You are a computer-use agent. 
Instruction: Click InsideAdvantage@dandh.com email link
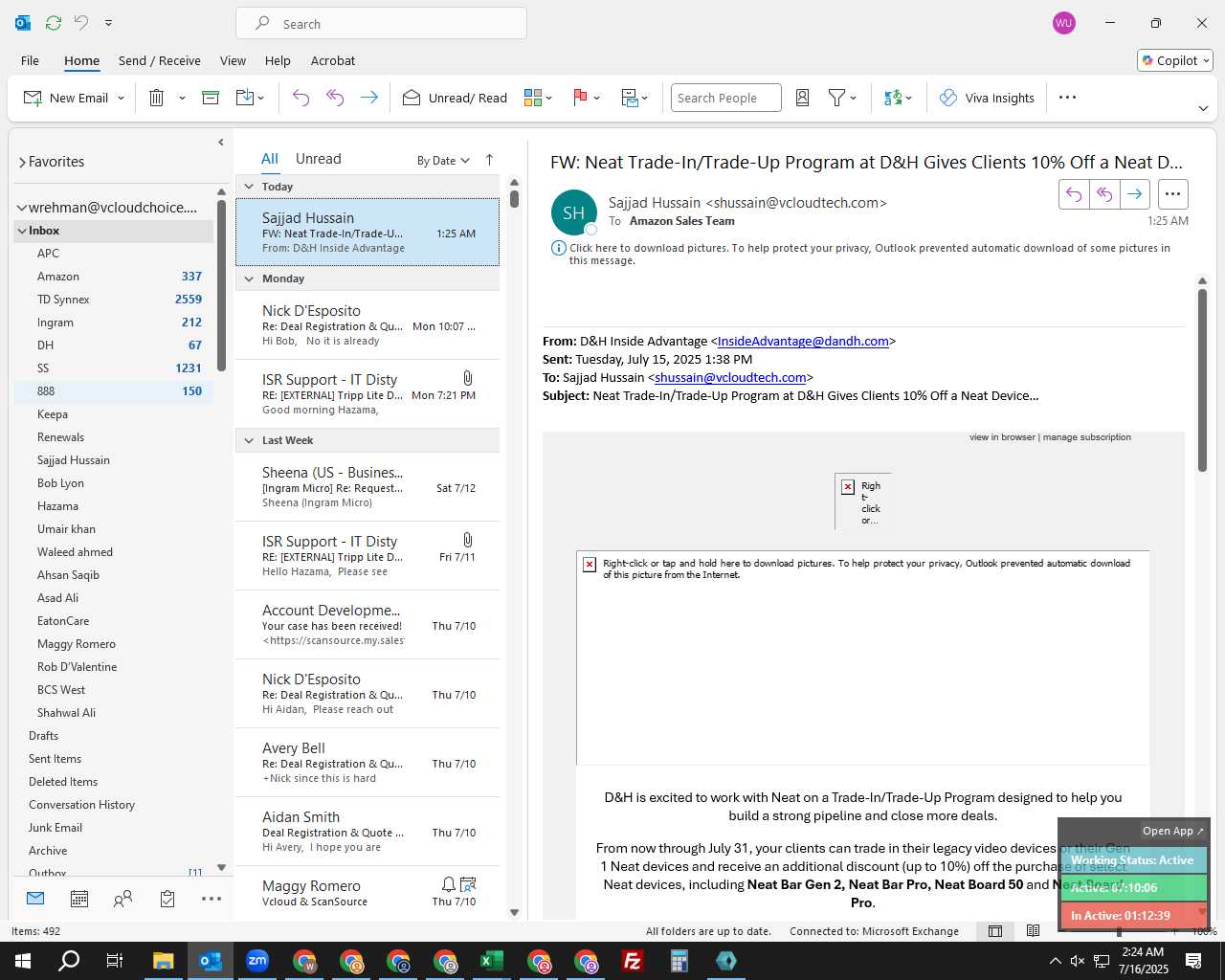803,341
